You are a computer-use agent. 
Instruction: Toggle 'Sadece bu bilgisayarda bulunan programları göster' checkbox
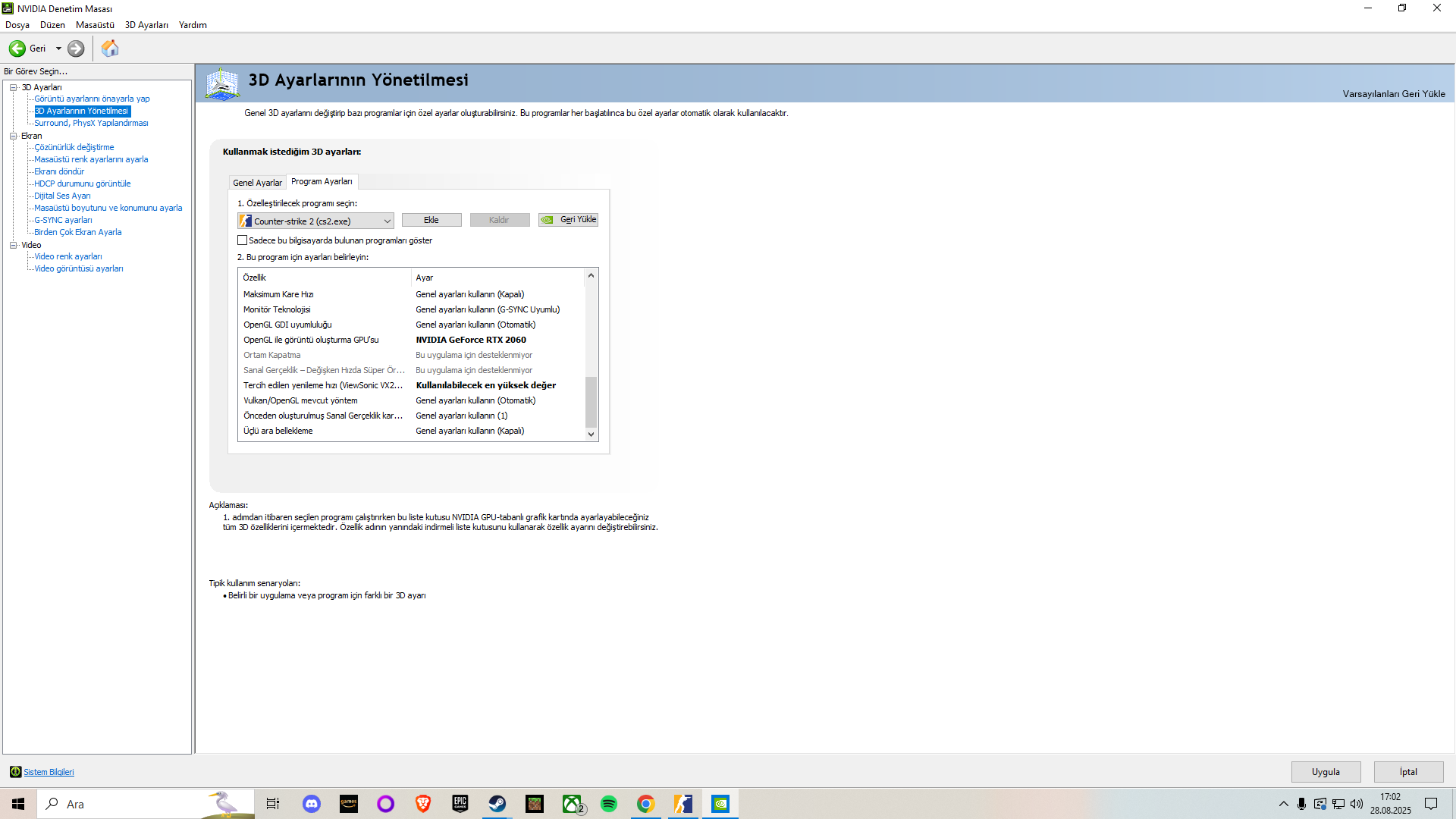243,240
